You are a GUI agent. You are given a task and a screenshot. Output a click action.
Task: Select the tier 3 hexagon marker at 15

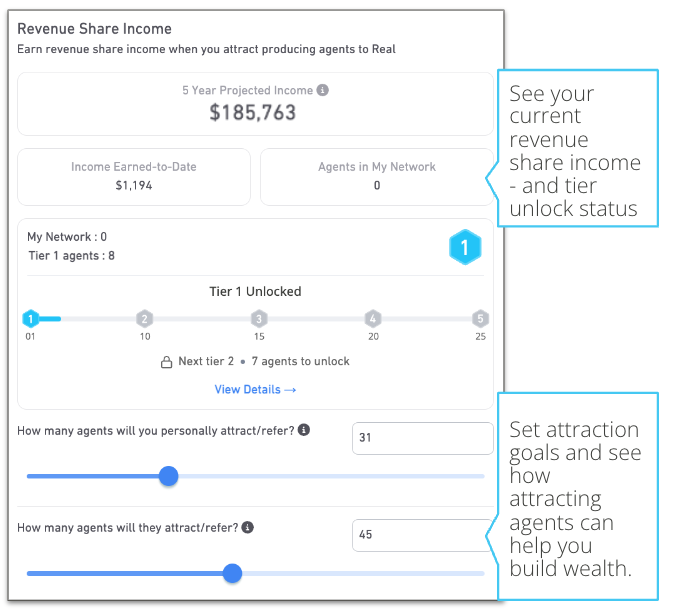pyautogui.click(x=259, y=319)
